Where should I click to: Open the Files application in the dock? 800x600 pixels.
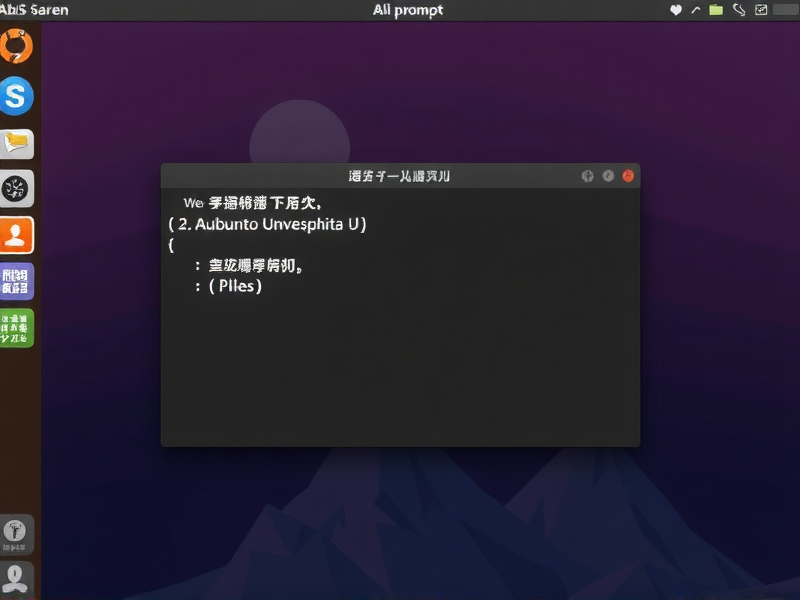pyautogui.click(x=17, y=144)
